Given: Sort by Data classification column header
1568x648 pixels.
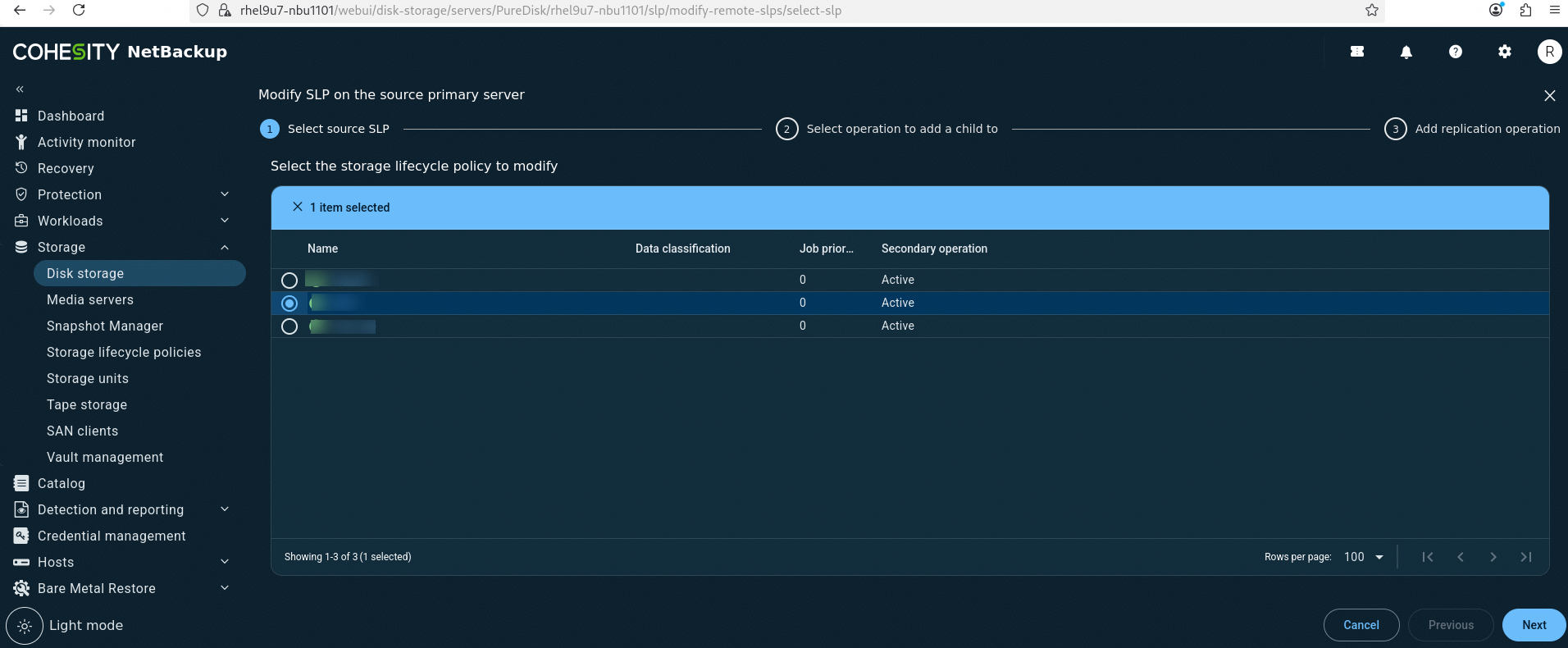Looking at the screenshot, I should click(682, 249).
